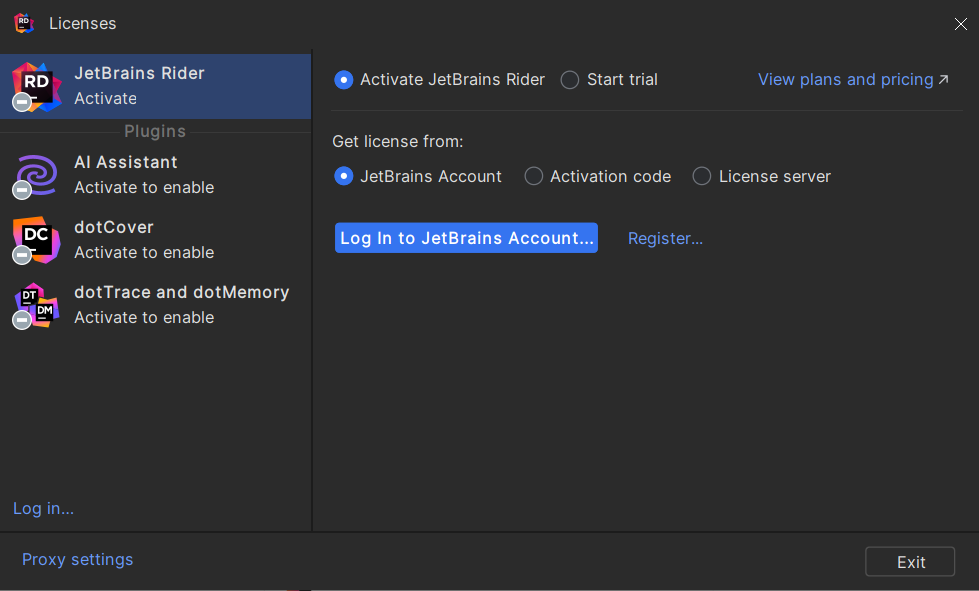Open the Register link
The image size is (979, 591).
(665, 238)
